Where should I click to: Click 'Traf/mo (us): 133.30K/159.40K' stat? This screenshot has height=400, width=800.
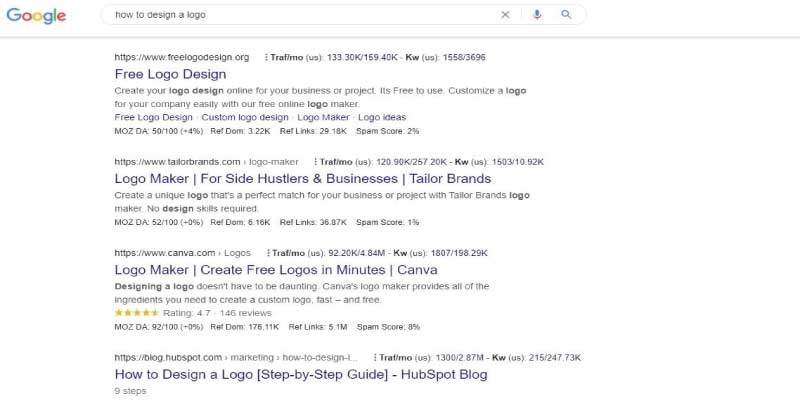pos(334,57)
